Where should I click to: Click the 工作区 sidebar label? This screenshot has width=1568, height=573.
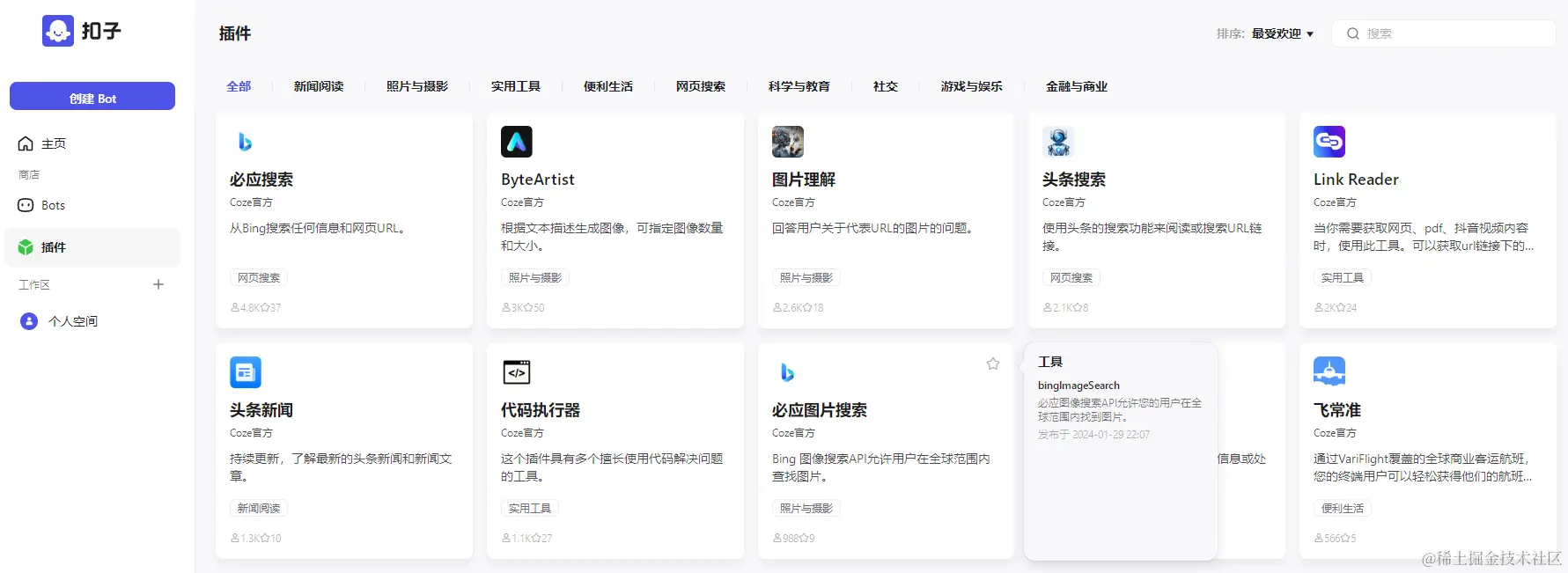pyautogui.click(x=34, y=284)
